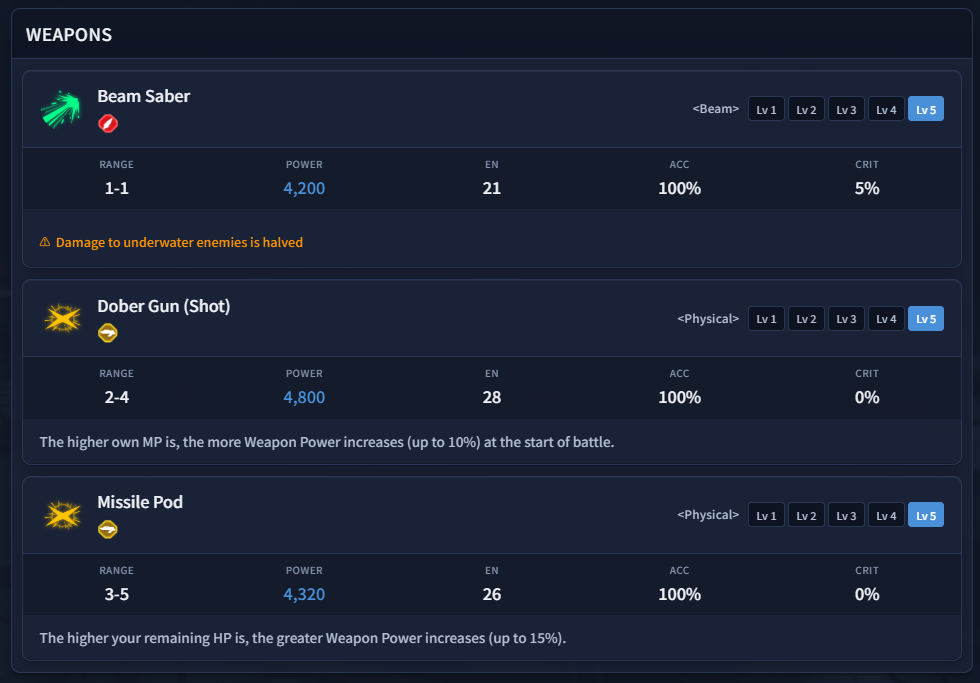Screen dimensions: 980x683
Task: Click the Beam Saber power value 4,200
Action: click(x=304, y=188)
